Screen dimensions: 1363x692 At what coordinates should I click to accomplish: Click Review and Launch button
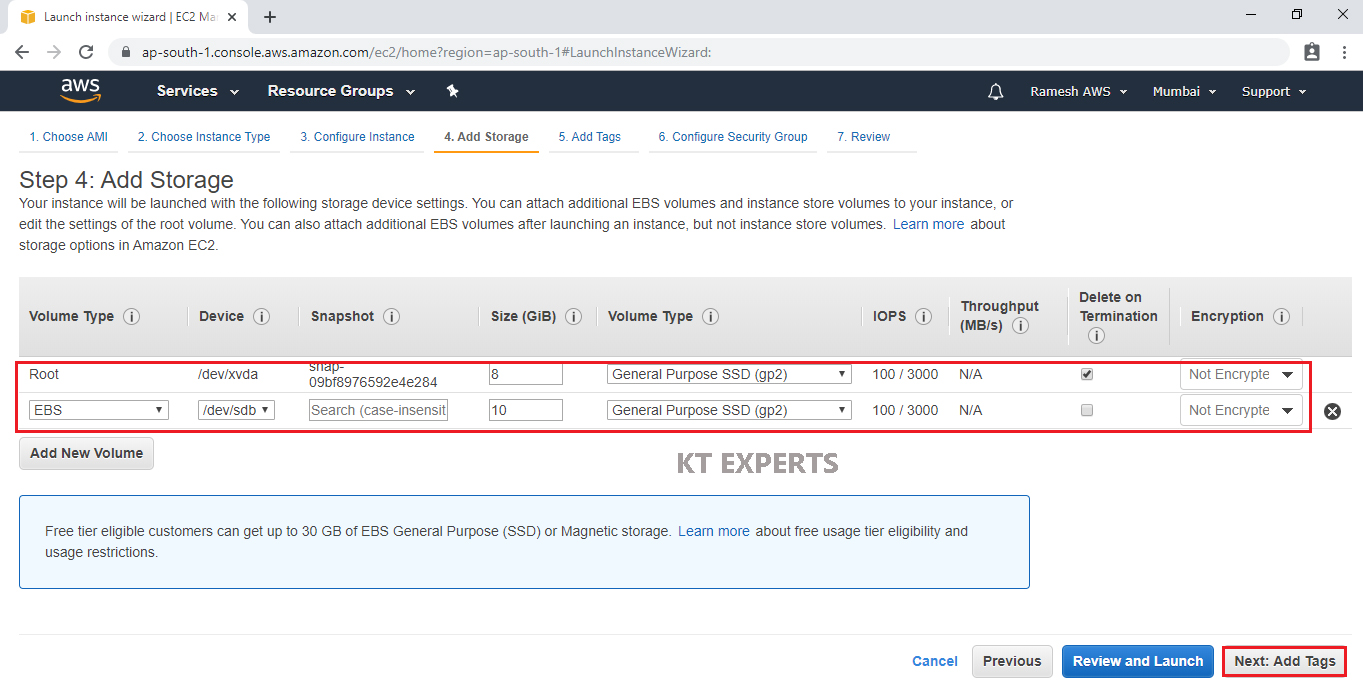pyautogui.click(x=1138, y=661)
